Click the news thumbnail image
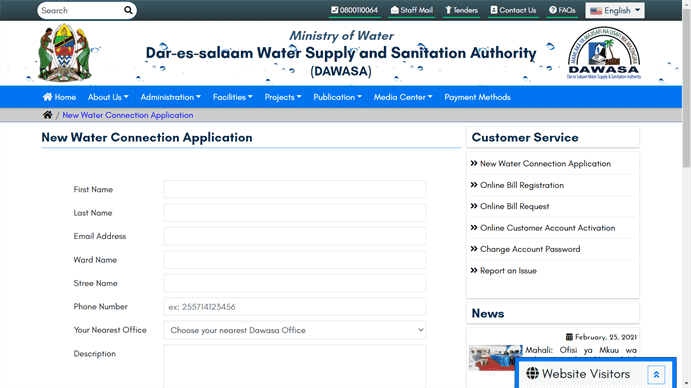691x388 pixels. [495, 358]
